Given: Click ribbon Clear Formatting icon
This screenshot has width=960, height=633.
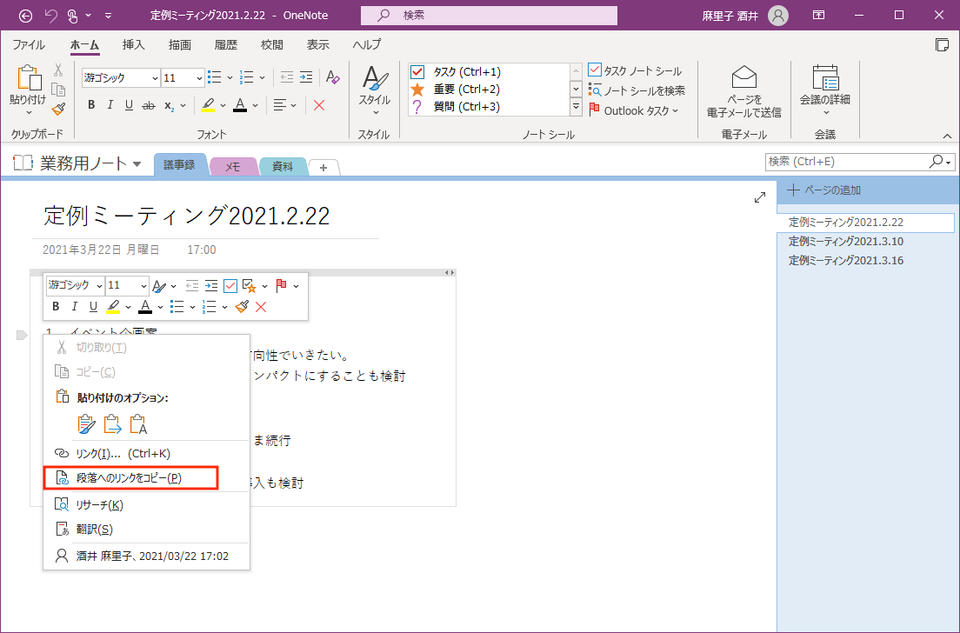Looking at the screenshot, I should [332, 77].
